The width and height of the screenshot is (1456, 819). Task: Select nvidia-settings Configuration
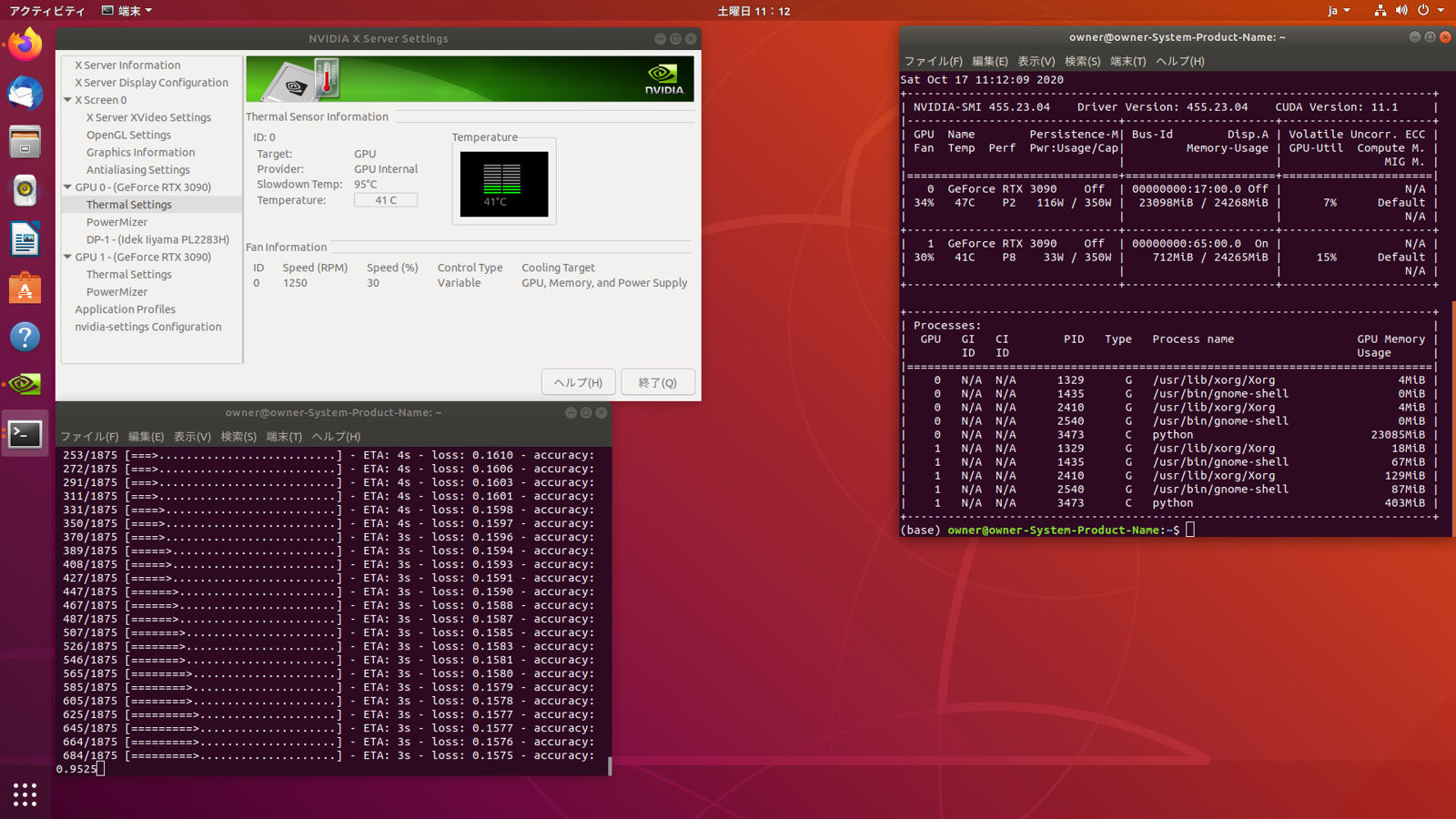(x=148, y=327)
